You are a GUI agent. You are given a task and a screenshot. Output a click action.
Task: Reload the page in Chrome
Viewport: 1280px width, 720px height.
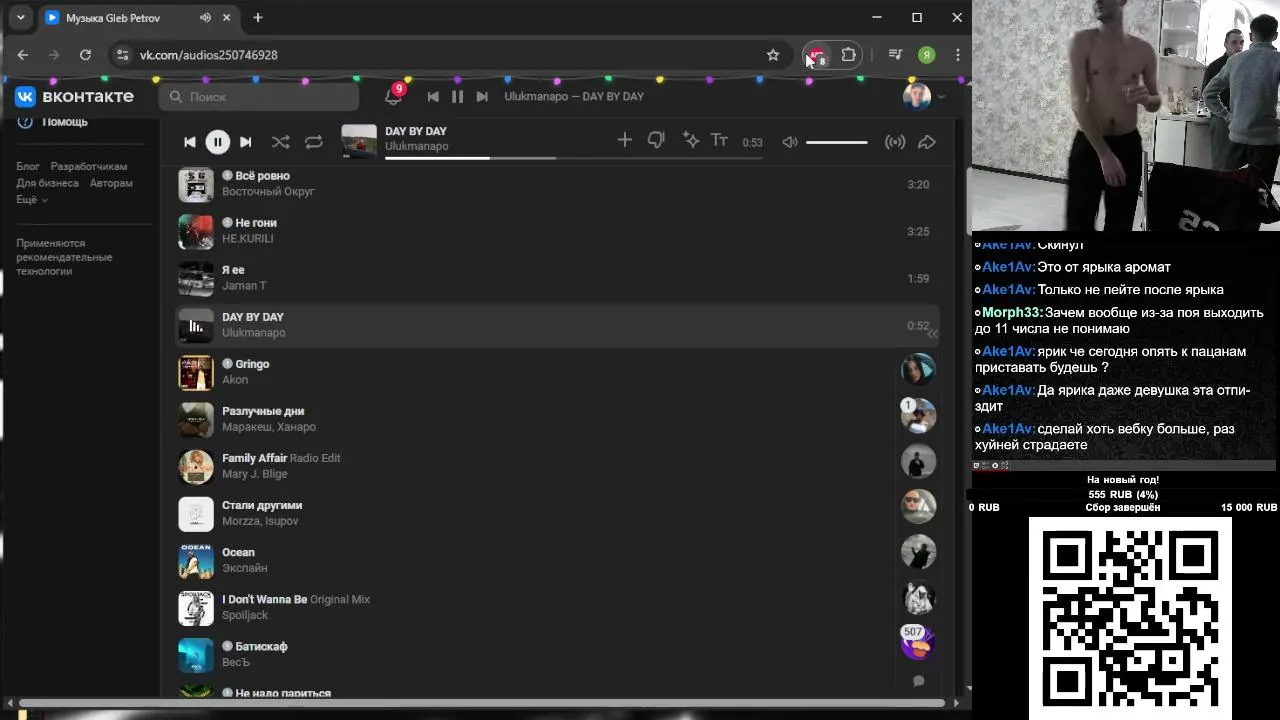(x=85, y=55)
